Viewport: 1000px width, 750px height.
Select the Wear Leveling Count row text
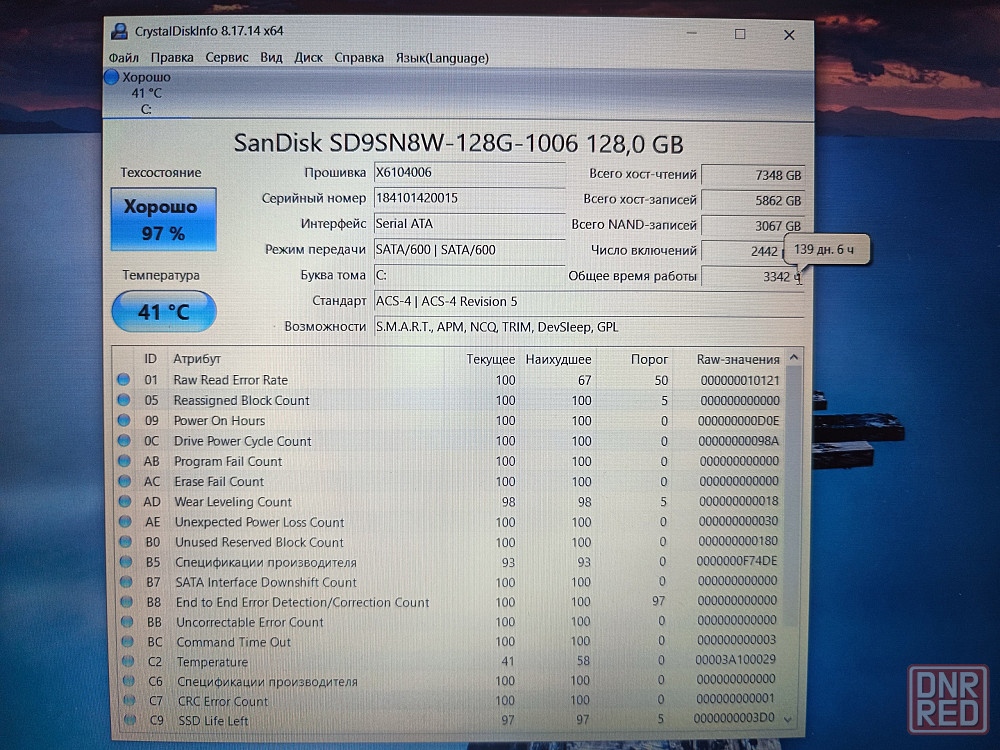(233, 502)
